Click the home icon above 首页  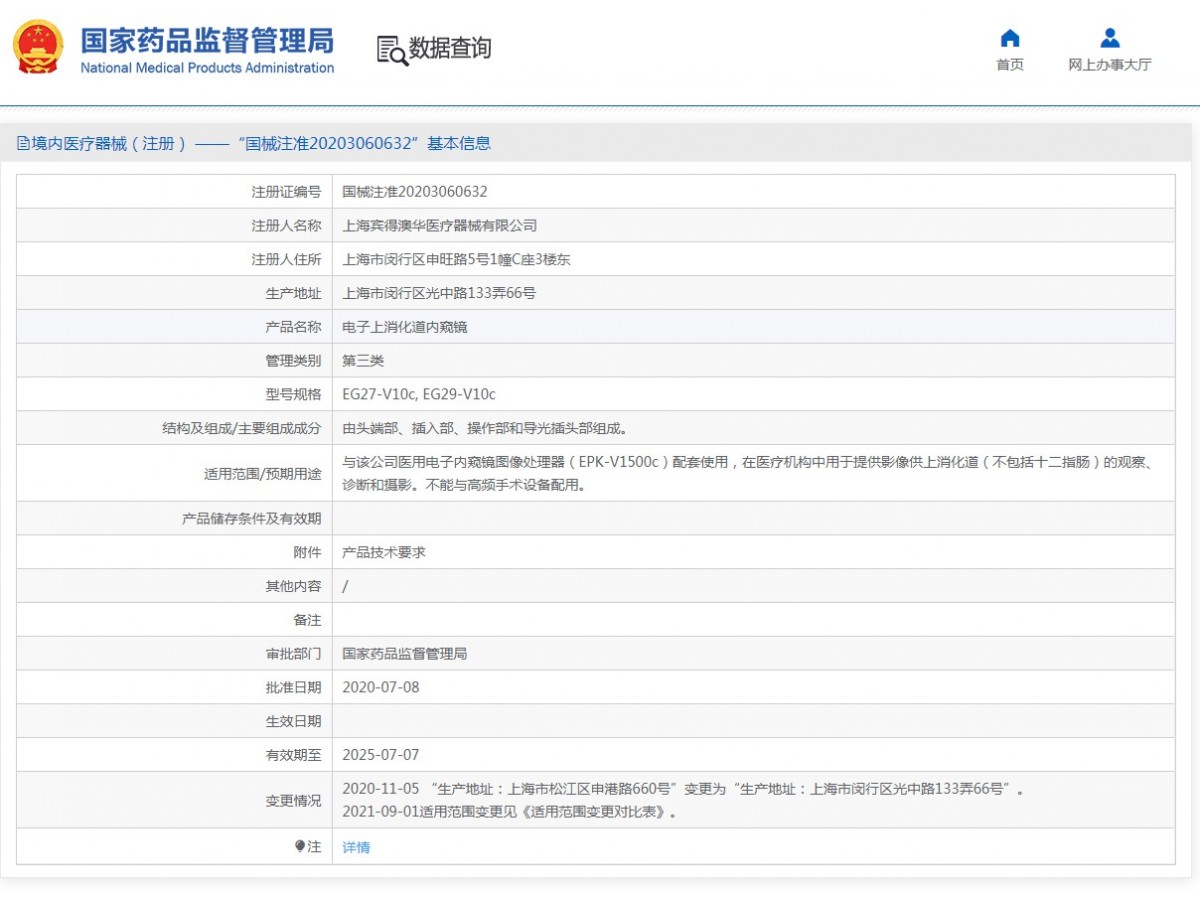pos(1010,39)
